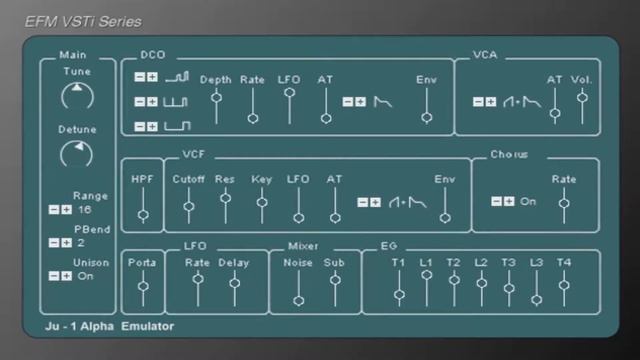Click minus button for DCO pulse waveform row

coord(140,102)
